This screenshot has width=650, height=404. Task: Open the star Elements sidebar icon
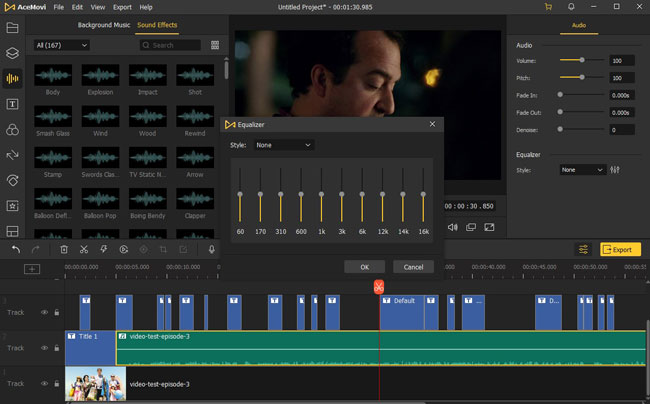(12, 206)
